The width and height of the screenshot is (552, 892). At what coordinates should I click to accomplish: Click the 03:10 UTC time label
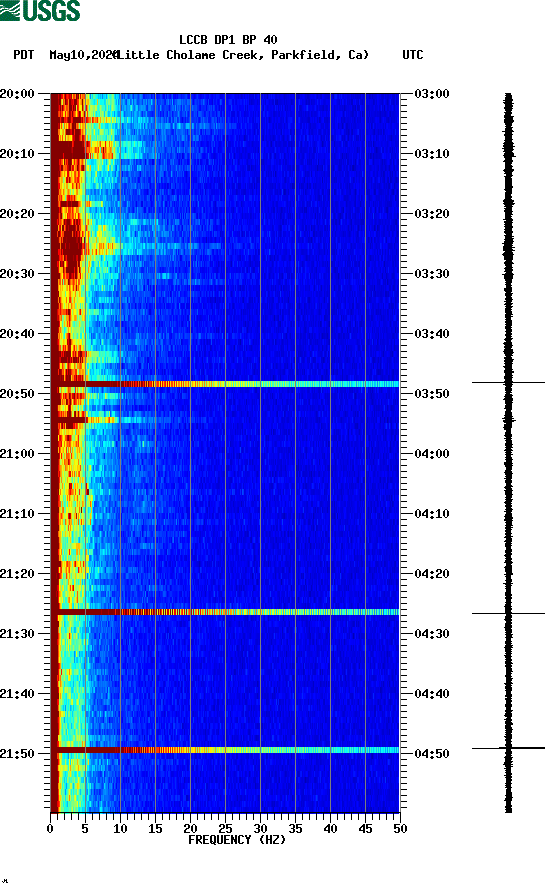(432, 154)
